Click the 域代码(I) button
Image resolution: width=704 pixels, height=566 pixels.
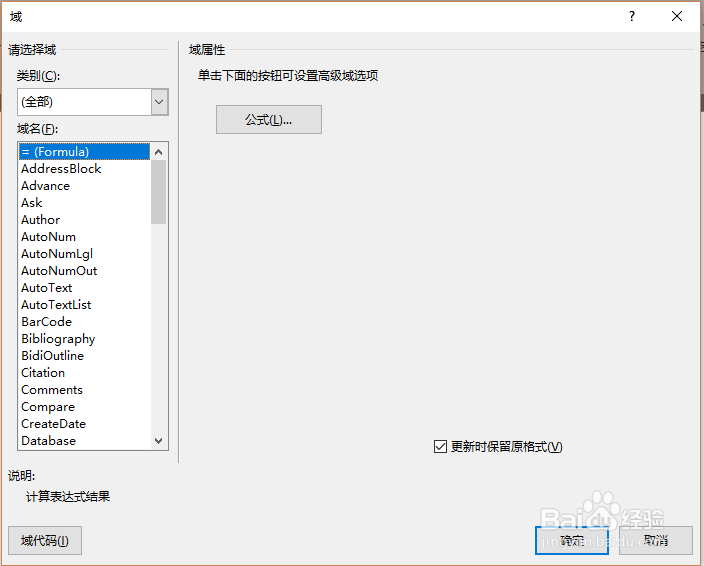[45, 540]
